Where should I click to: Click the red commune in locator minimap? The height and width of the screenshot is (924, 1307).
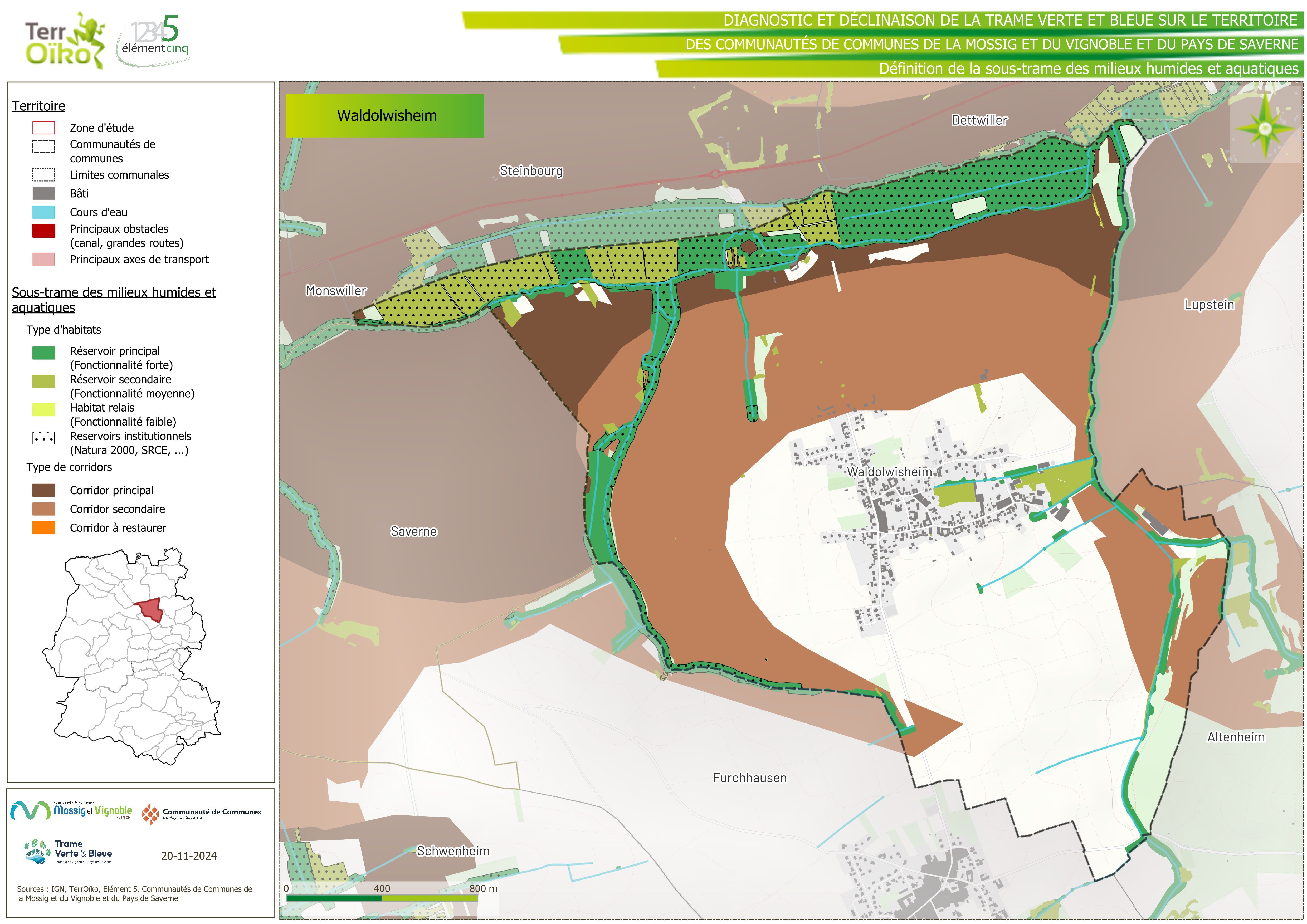click(x=150, y=610)
